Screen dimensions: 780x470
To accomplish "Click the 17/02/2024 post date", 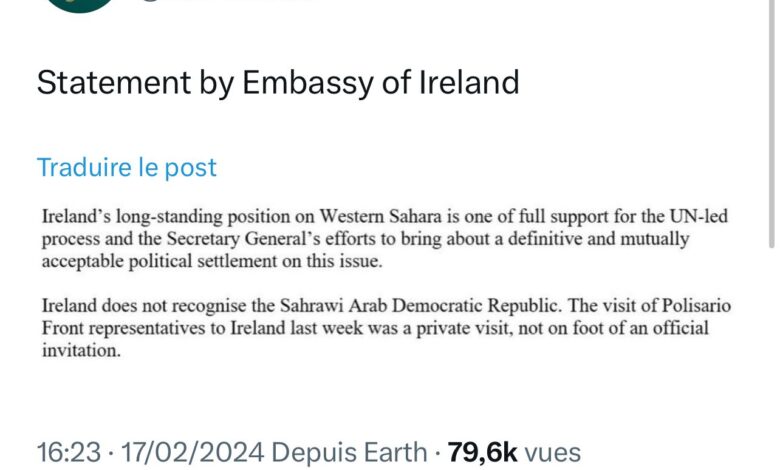I will click(193, 453).
